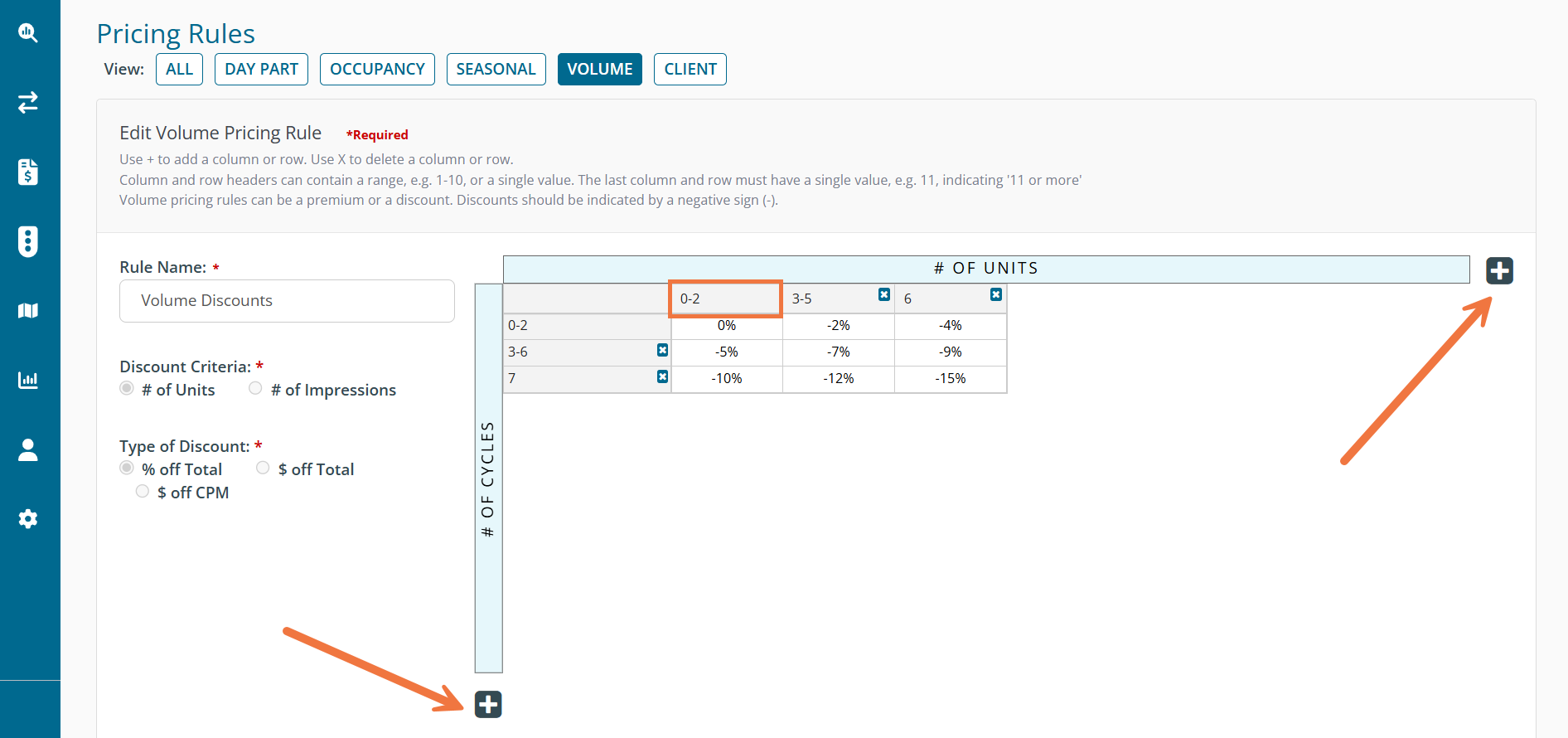The width and height of the screenshot is (1568, 738).
Task: Delete the 3-6 cycles row
Action: click(x=662, y=351)
